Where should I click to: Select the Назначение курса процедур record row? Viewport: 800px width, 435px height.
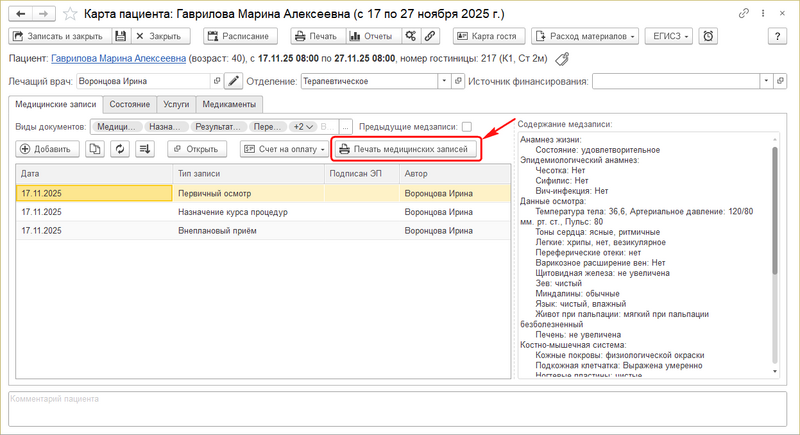pos(263,212)
